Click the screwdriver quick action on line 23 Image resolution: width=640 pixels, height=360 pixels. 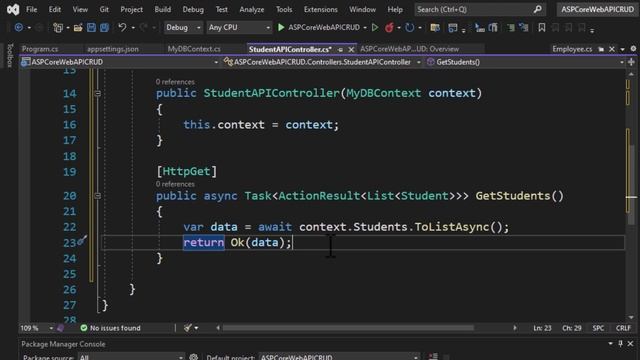point(82,240)
